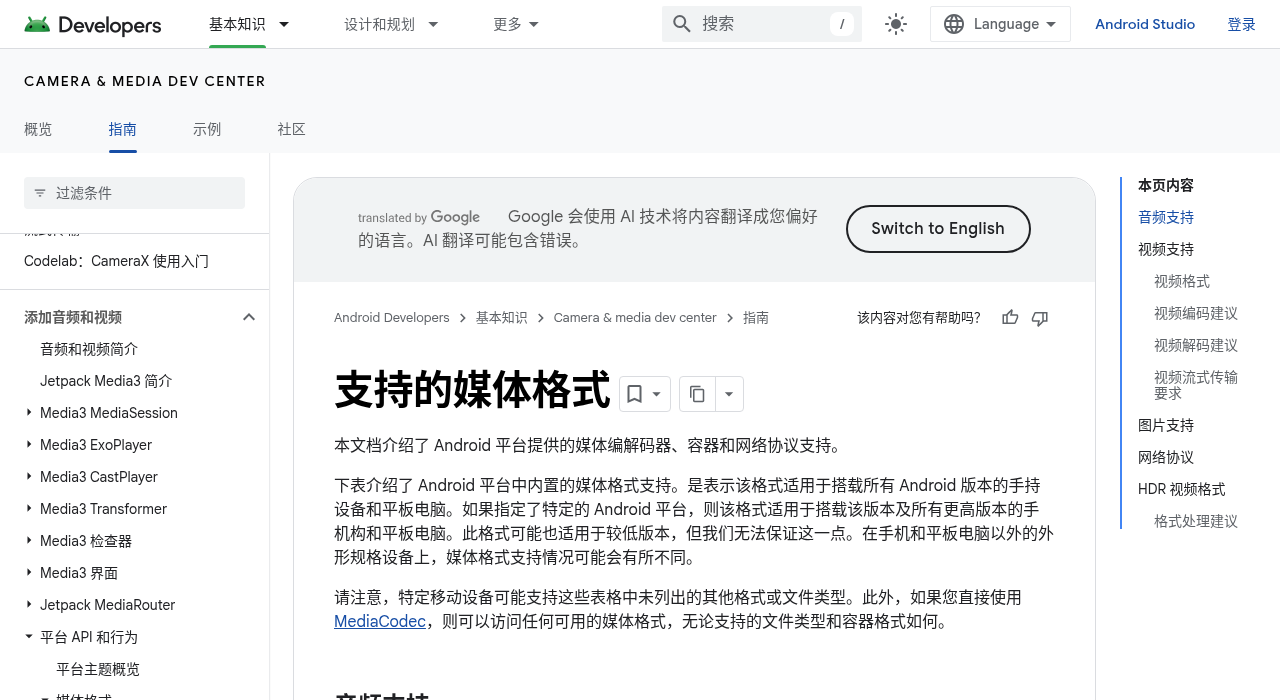Click the thumbs down not helpful icon
Screen dimensions: 1280x700
(x=1040, y=318)
